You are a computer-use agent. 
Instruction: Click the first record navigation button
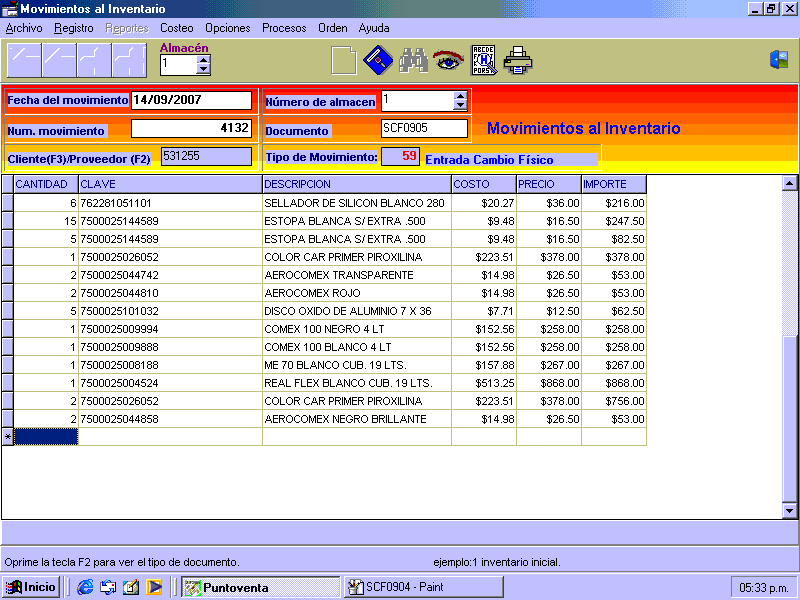(x=24, y=61)
